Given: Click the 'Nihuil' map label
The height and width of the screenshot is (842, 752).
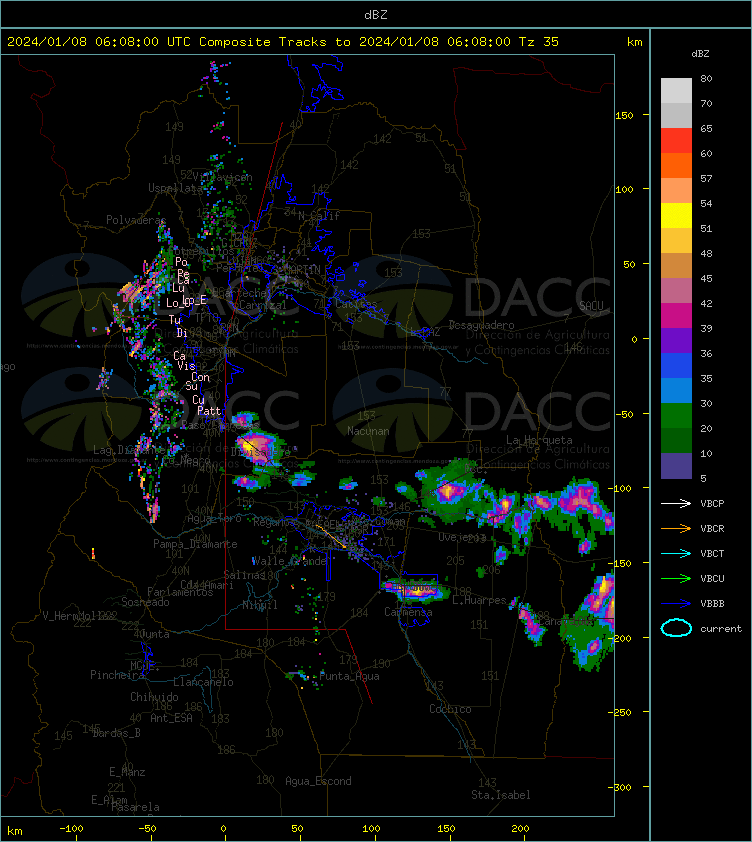Looking at the screenshot, I should pyautogui.click(x=260, y=605).
